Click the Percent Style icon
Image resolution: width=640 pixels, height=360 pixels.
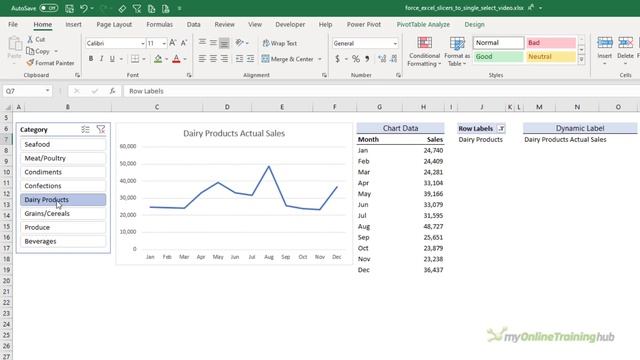356,59
